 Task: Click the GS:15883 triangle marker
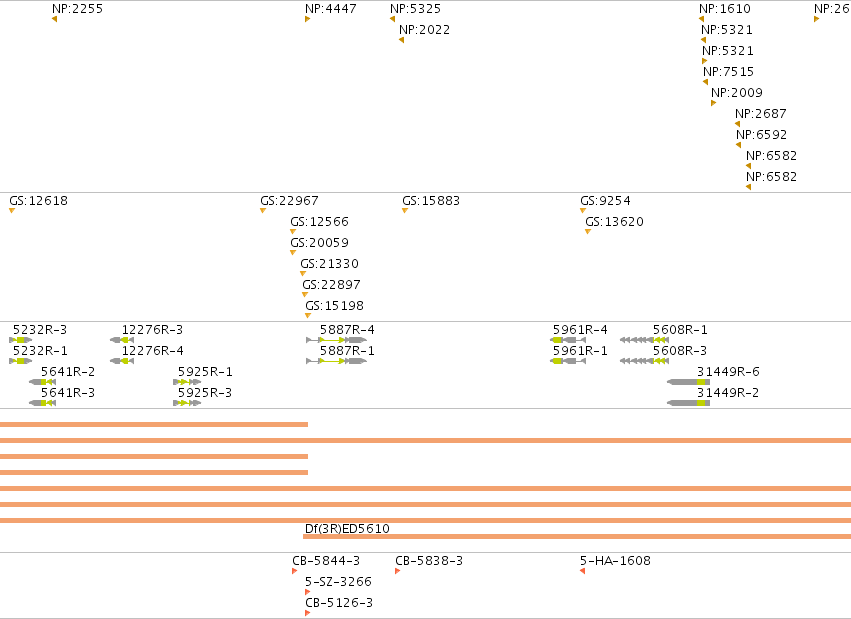pyautogui.click(x=405, y=210)
